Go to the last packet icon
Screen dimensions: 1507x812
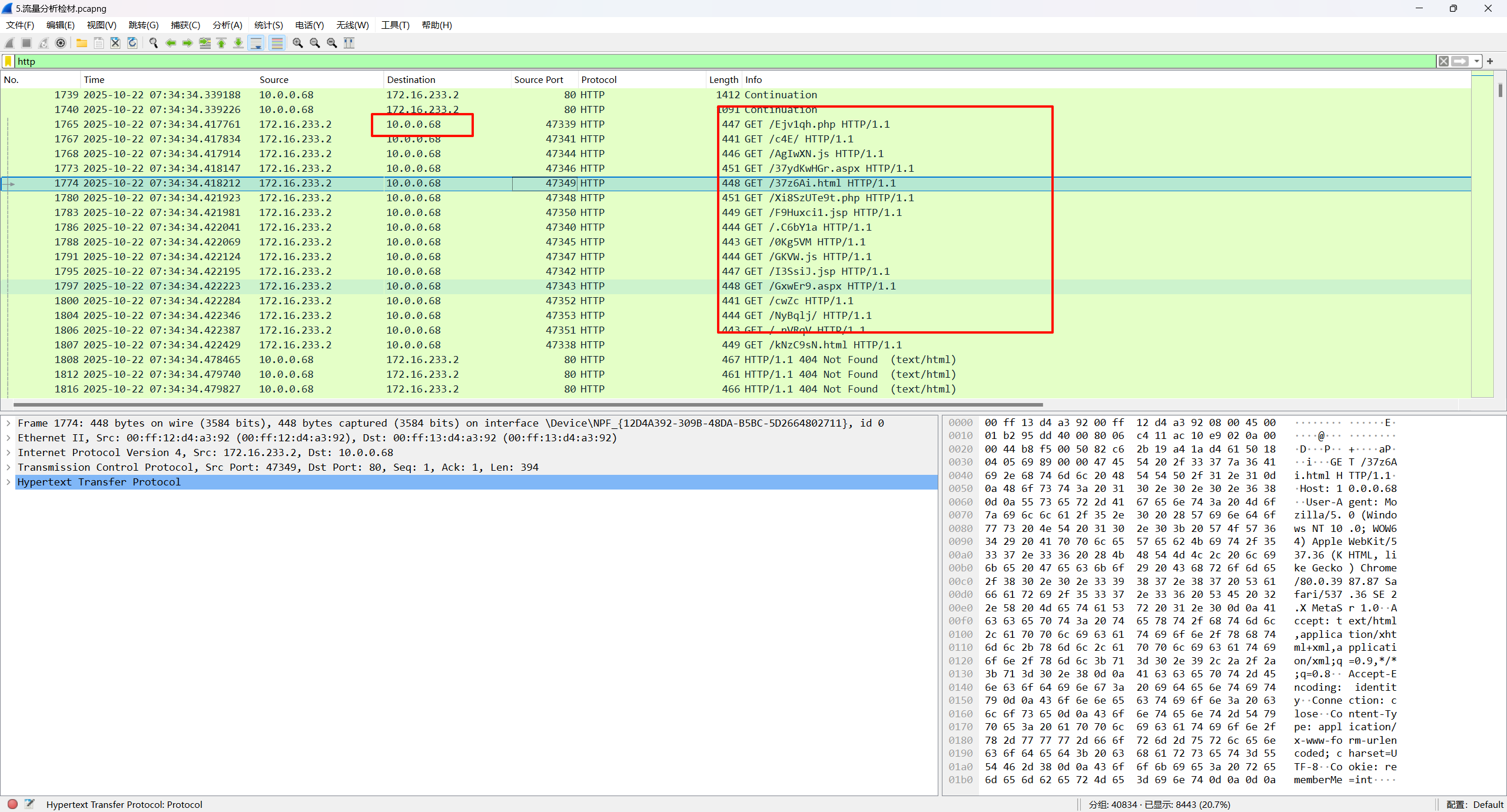click(238, 43)
